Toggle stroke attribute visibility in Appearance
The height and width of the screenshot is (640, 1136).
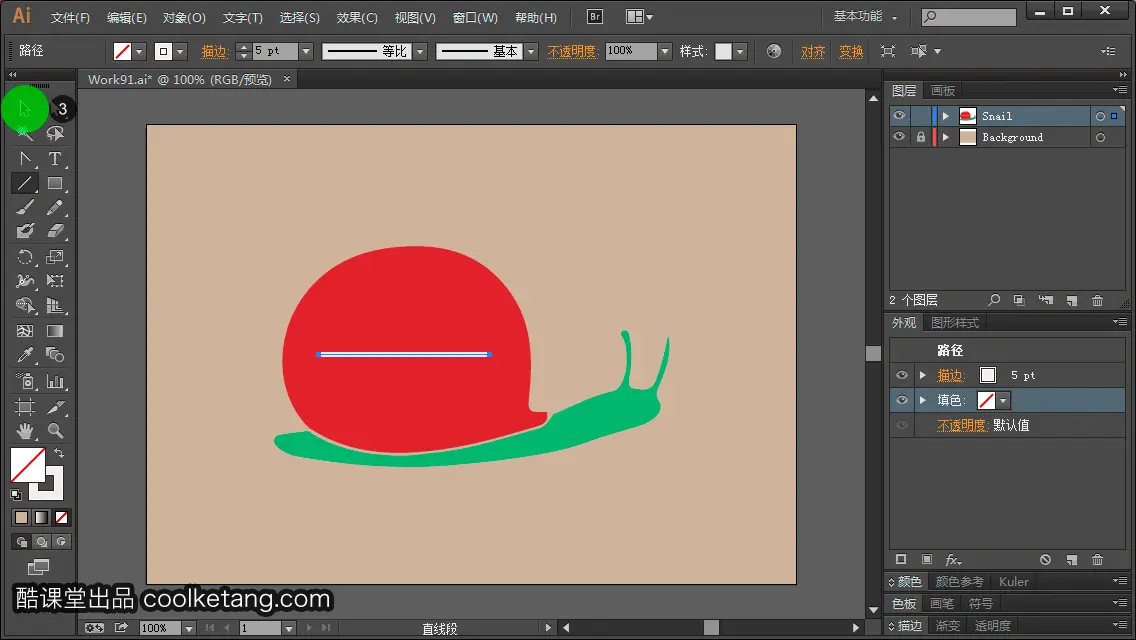pos(902,375)
